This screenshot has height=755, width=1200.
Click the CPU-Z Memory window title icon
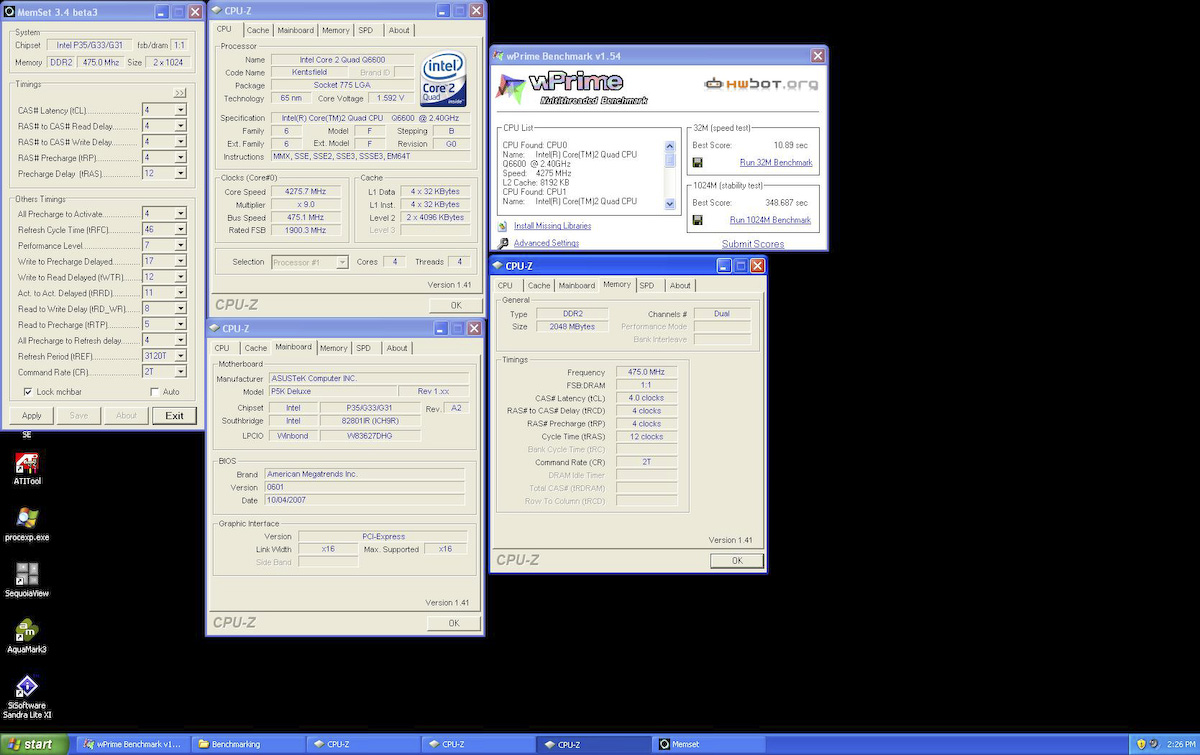(x=498, y=266)
